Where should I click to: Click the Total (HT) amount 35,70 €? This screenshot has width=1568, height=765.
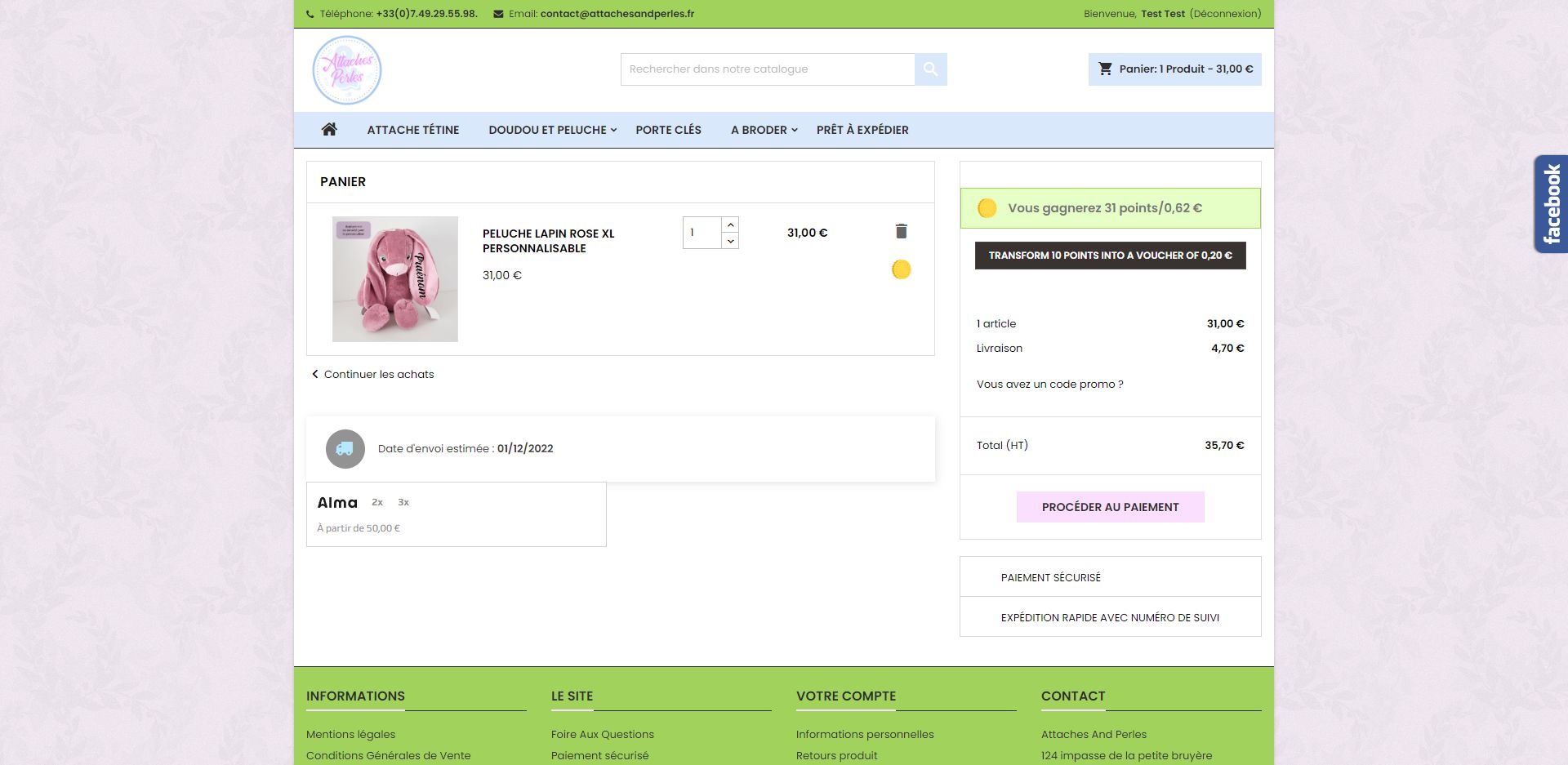click(x=1224, y=446)
